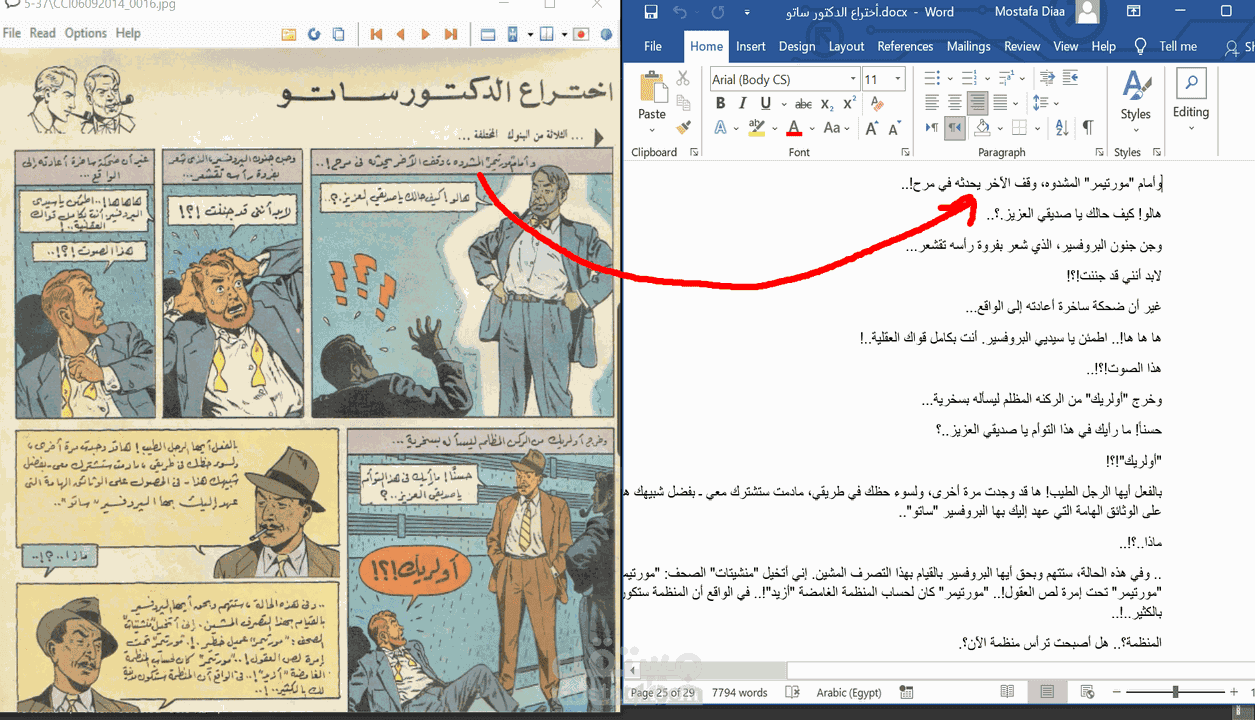1255x720 pixels.
Task: Open the comic viewer's folder icon
Action: click(289, 34)
